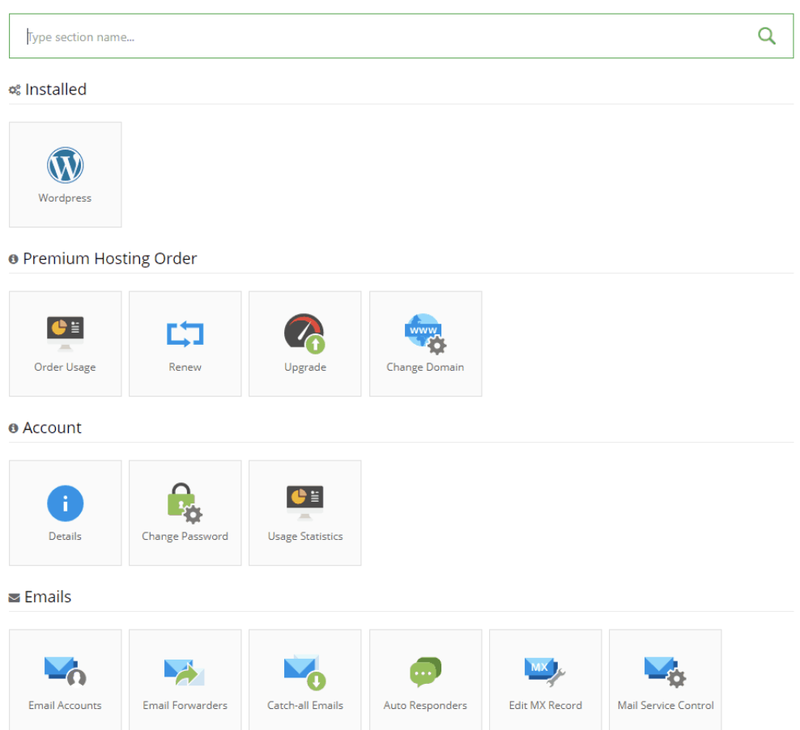Select the Change Domain tile
800x730 pixels.
tap(426, 344)
